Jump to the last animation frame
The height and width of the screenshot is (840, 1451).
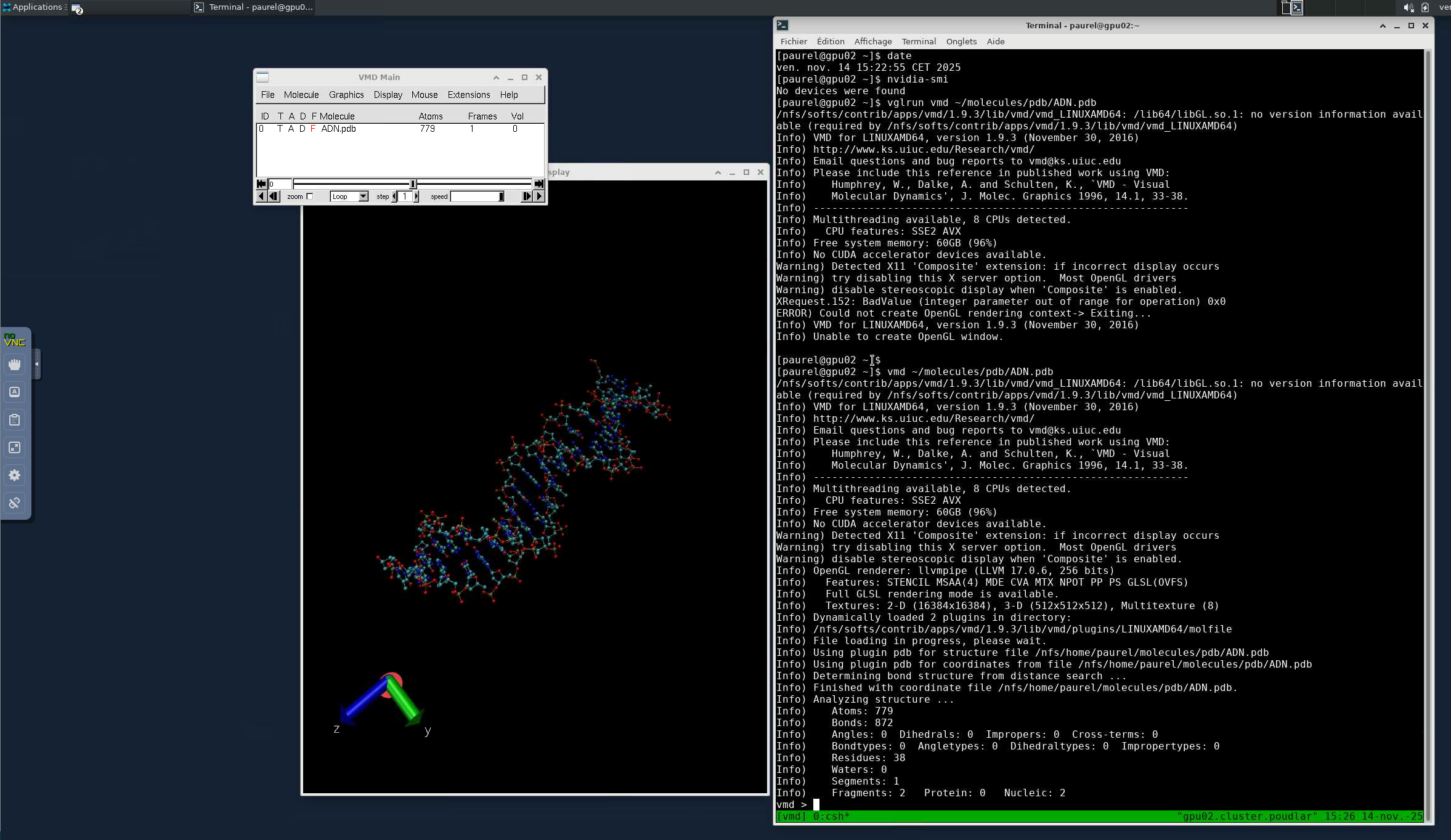pyautogui.click(x=539, y=184)
